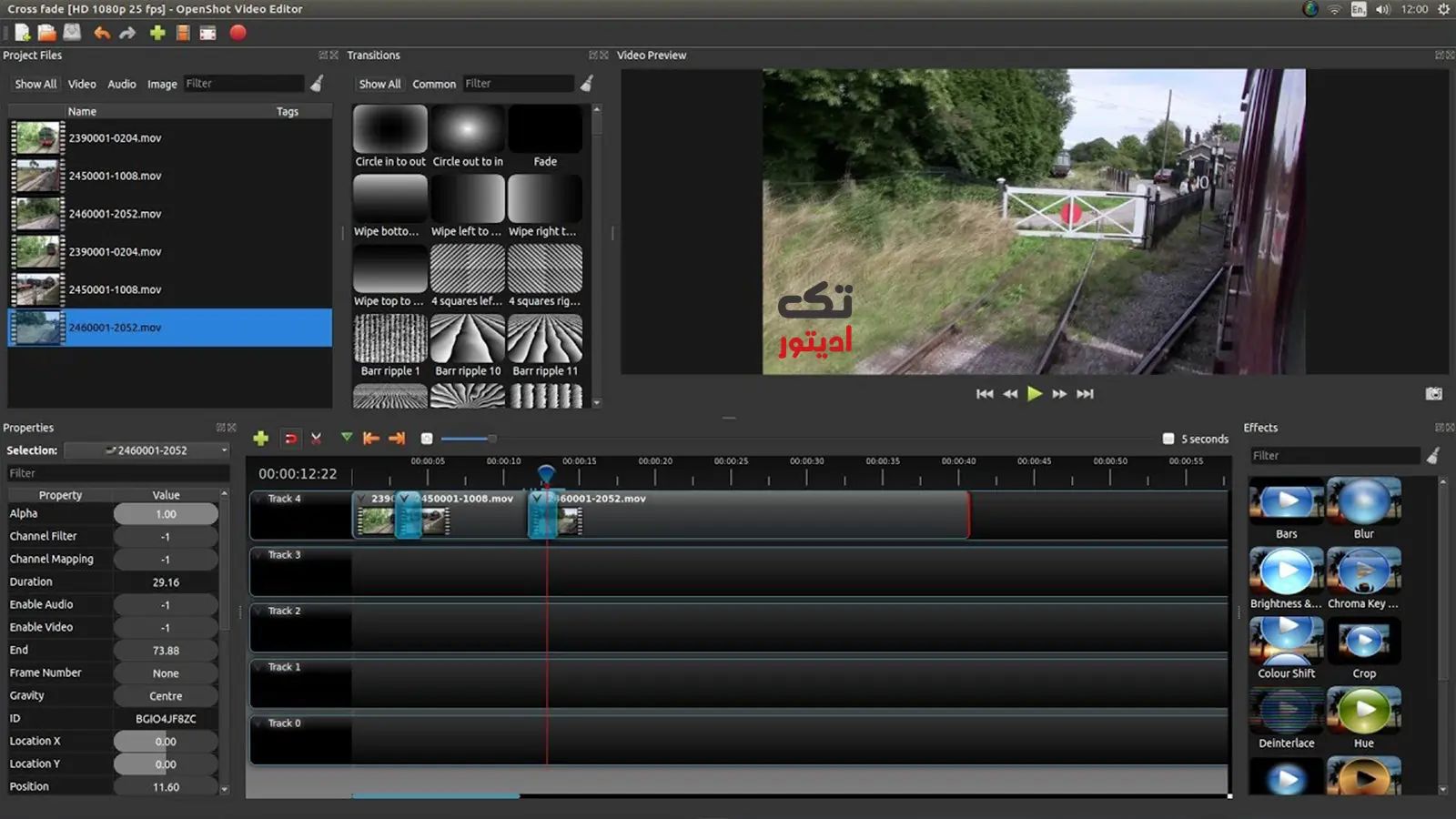Image resolution: width=1456 pixels, height=819 pixels.
Task: Add a green marker to timeline
Action: click(346, 438)
